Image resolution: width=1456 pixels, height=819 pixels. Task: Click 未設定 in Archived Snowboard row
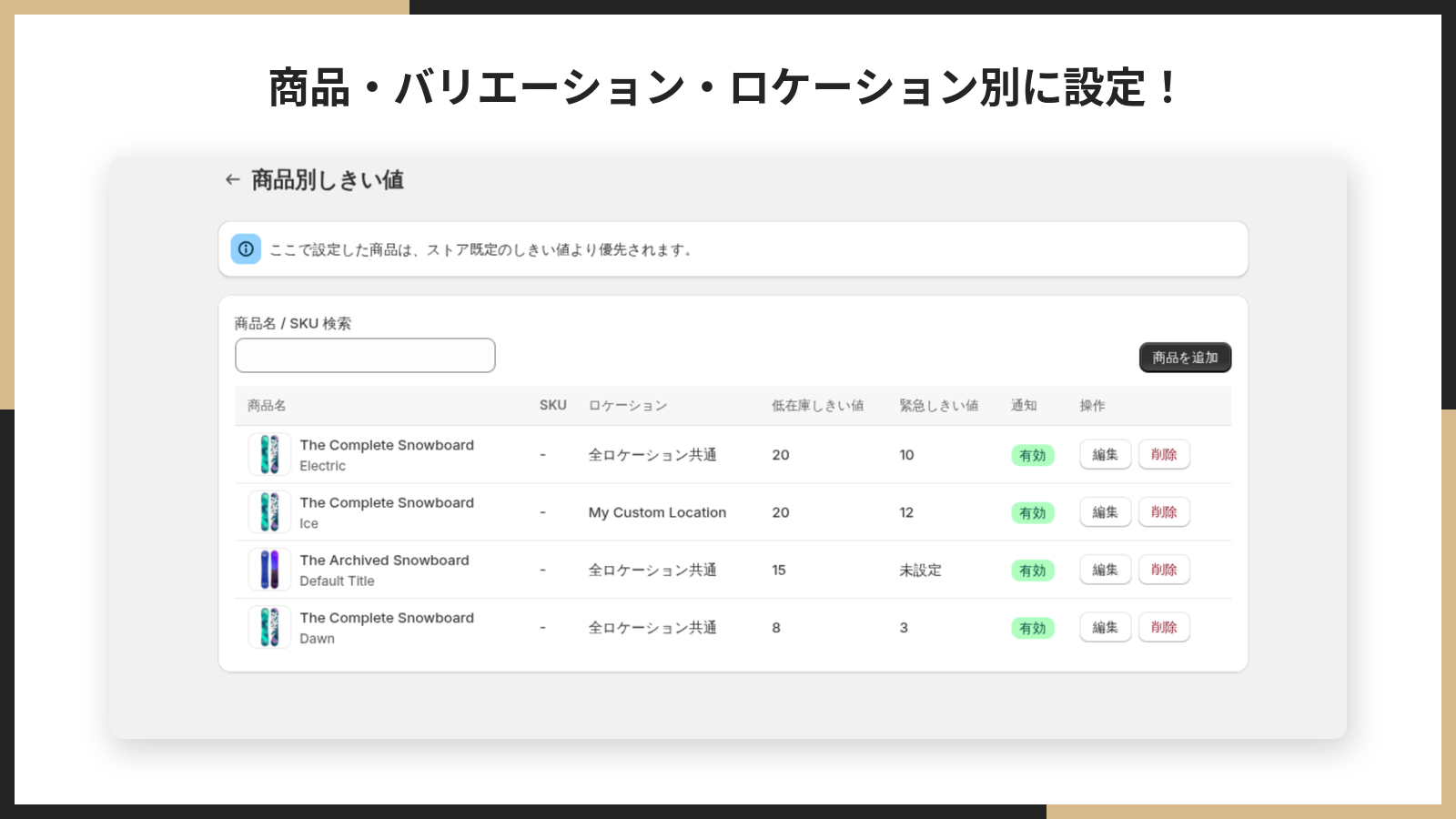[920, 570]
